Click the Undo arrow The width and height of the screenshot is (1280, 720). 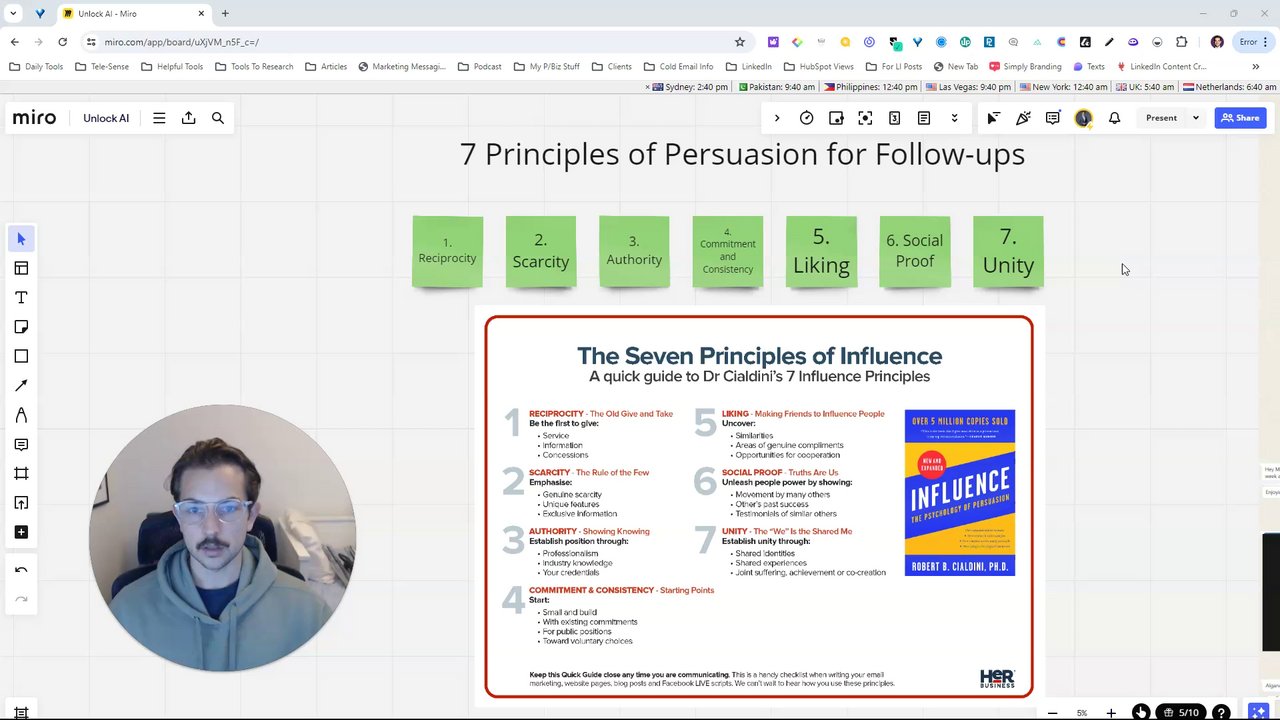(x=21, y=570)
